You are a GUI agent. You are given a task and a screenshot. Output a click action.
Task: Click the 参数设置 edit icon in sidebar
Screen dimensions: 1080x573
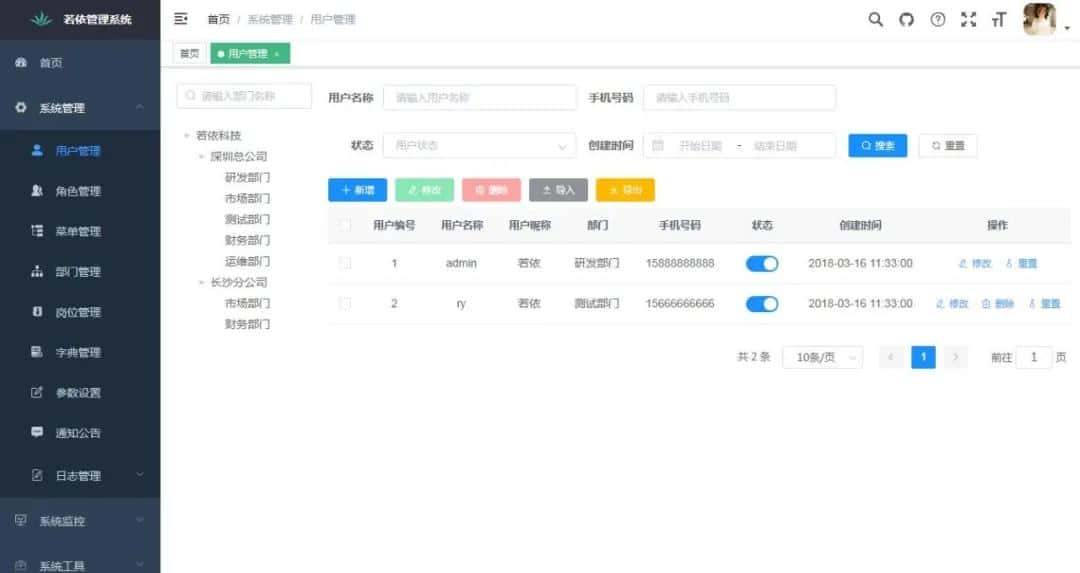(x=37, y=393)
